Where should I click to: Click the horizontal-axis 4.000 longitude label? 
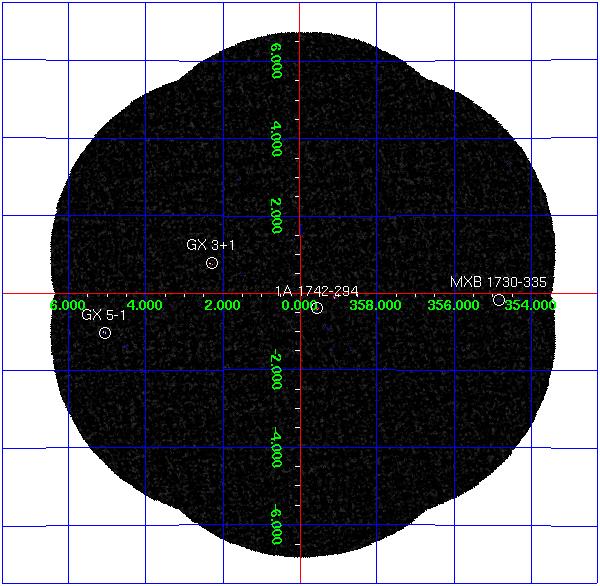[x=144, y=305]
